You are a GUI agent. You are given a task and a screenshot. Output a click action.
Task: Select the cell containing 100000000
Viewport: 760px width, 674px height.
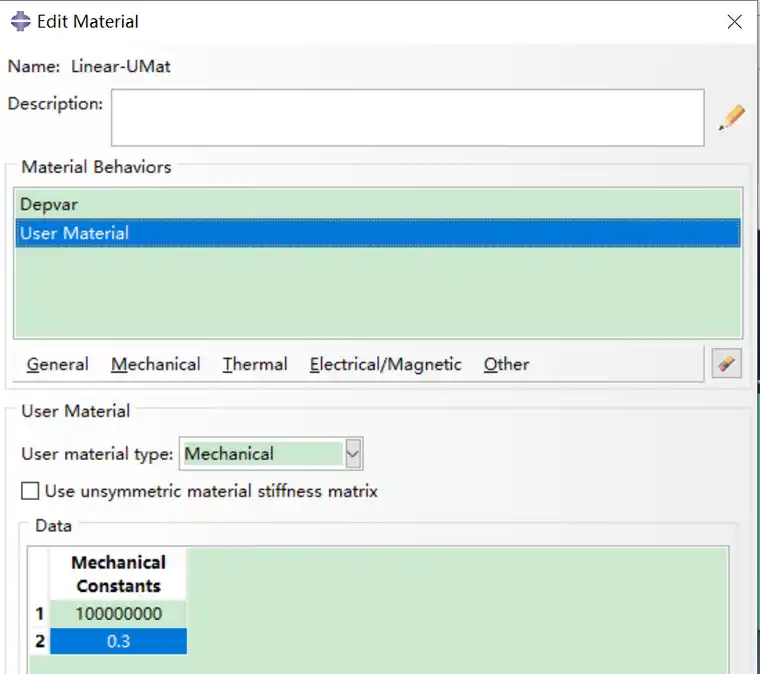click(x=118, y=614)
